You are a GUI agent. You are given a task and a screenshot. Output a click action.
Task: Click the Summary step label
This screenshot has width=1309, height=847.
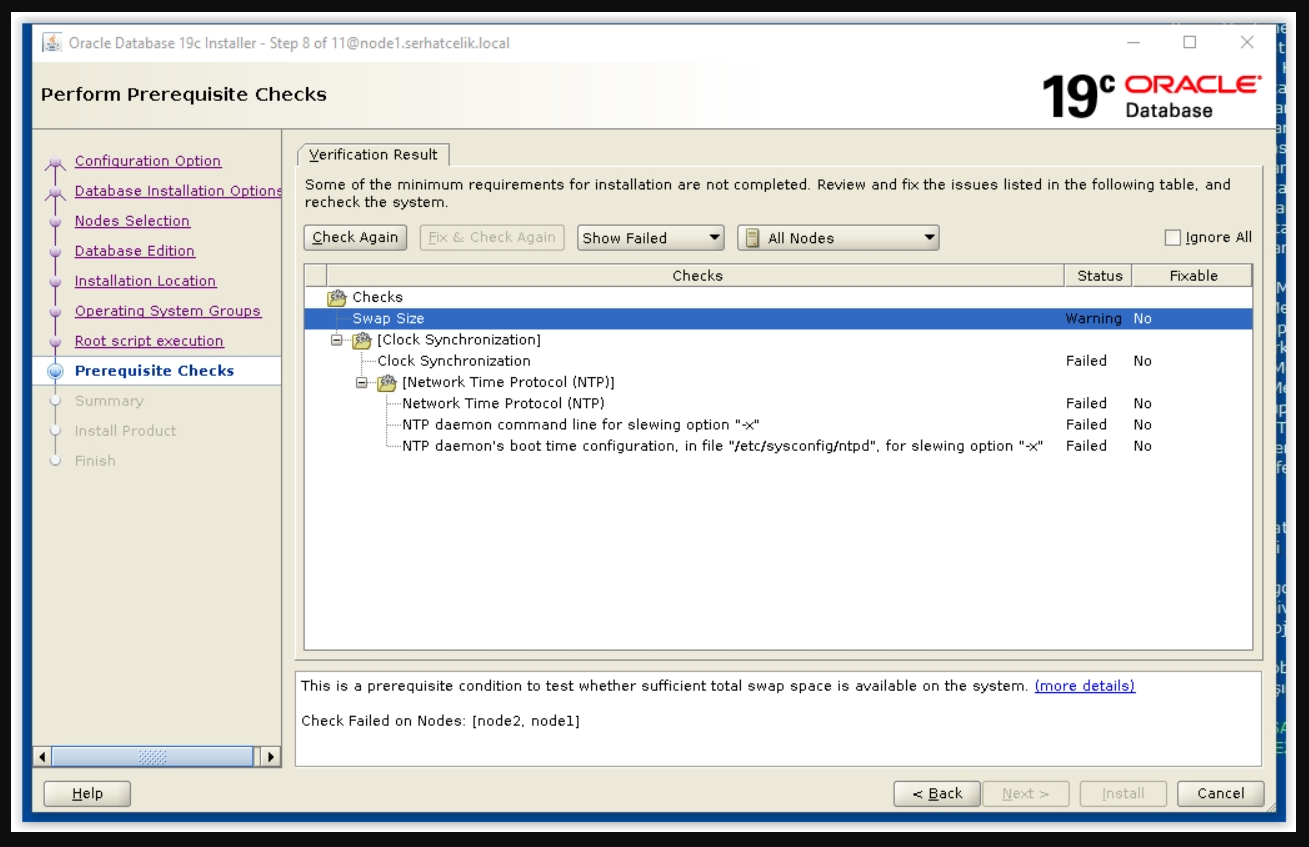[x=109, y=401]
